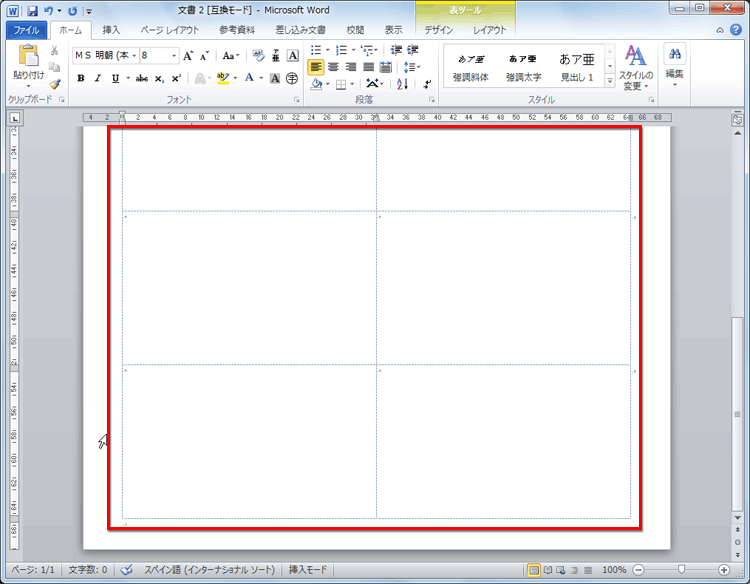Click the Cut scissors icon
This screenshot has height=584, width=750.
(x=55, y=50)
